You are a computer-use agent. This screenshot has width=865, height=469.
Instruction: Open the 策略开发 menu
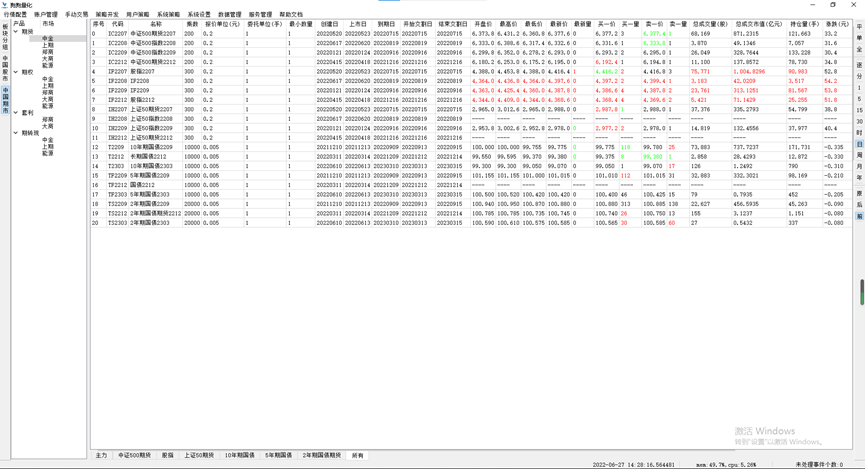point(107,15)
